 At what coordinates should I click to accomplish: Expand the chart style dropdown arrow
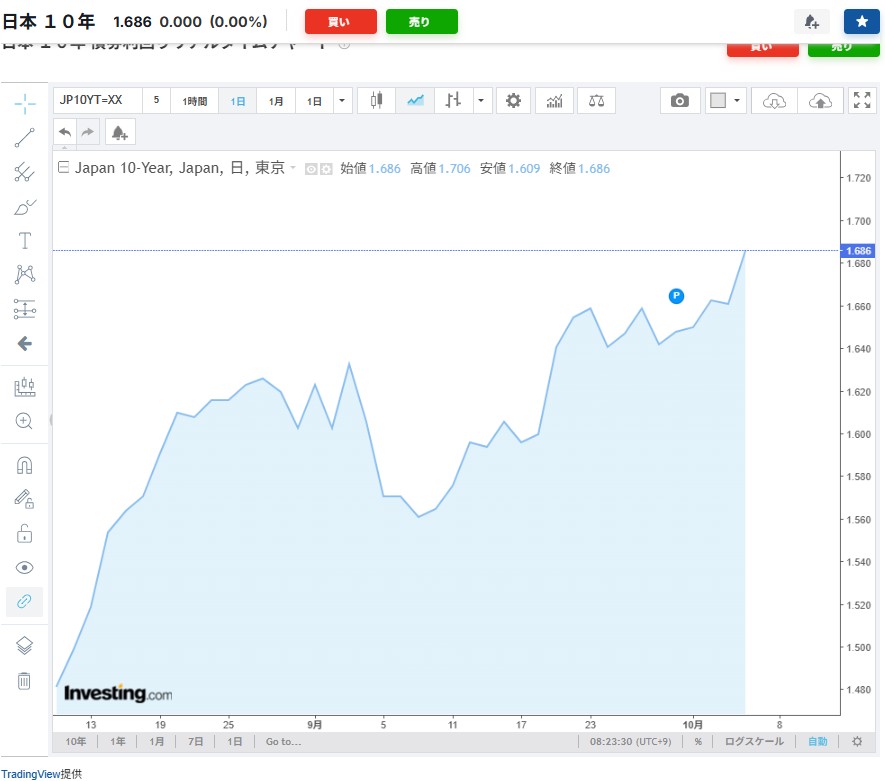[x=481, y=101]
